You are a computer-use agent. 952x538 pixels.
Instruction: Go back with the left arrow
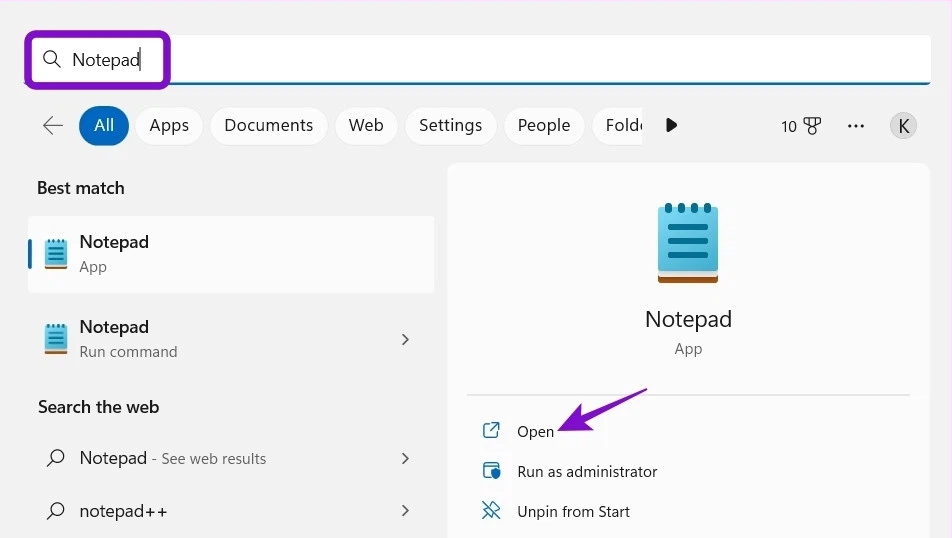point(53,126)
